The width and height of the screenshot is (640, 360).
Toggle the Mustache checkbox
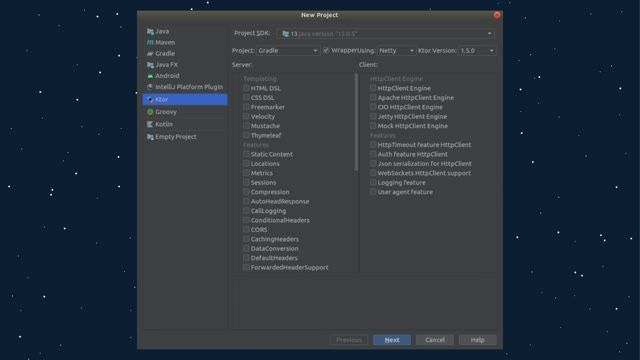[x=246, y=125]
